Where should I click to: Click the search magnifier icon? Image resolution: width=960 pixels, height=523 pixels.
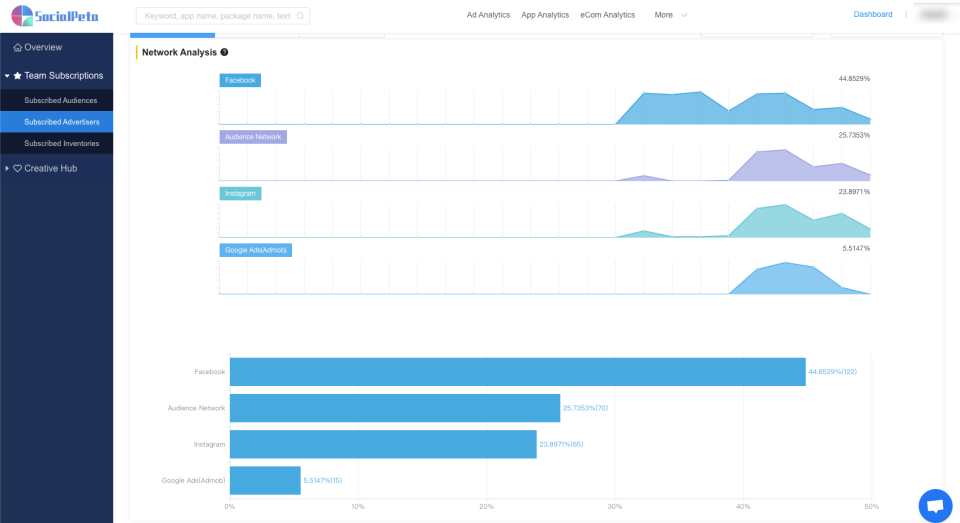(300, 16)
